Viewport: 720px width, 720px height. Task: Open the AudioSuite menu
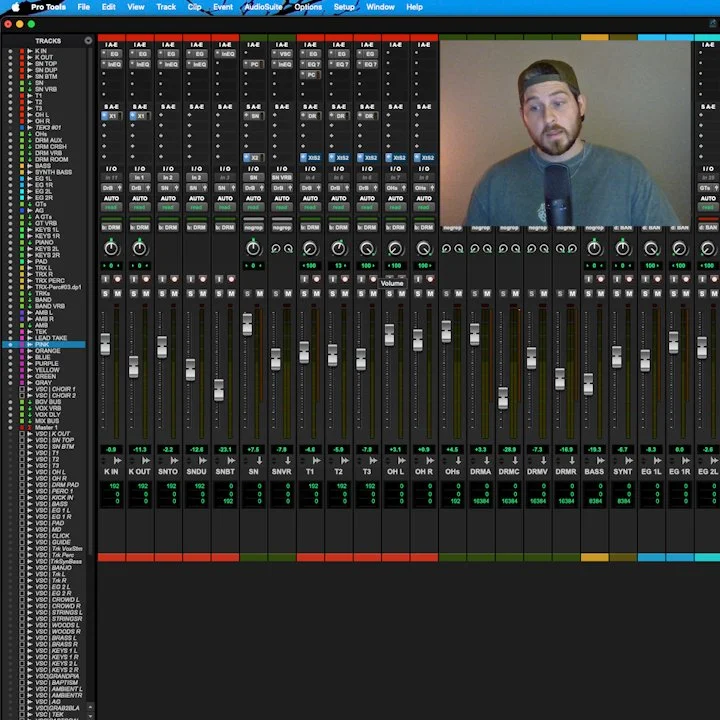coord(263,7)
